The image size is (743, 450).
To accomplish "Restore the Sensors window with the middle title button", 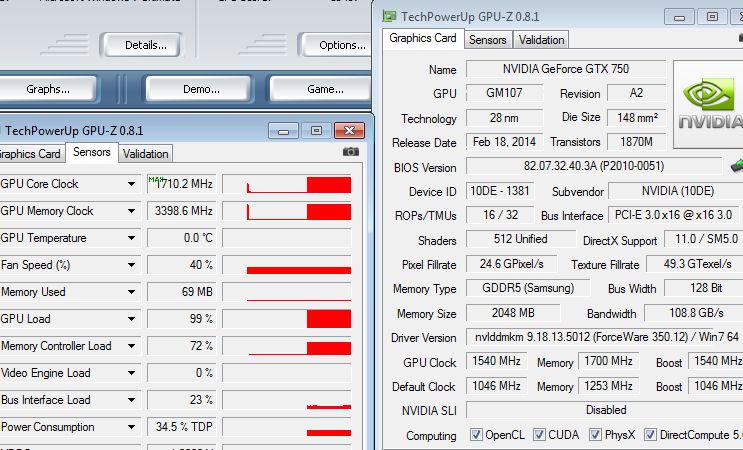I will point(317,130).
